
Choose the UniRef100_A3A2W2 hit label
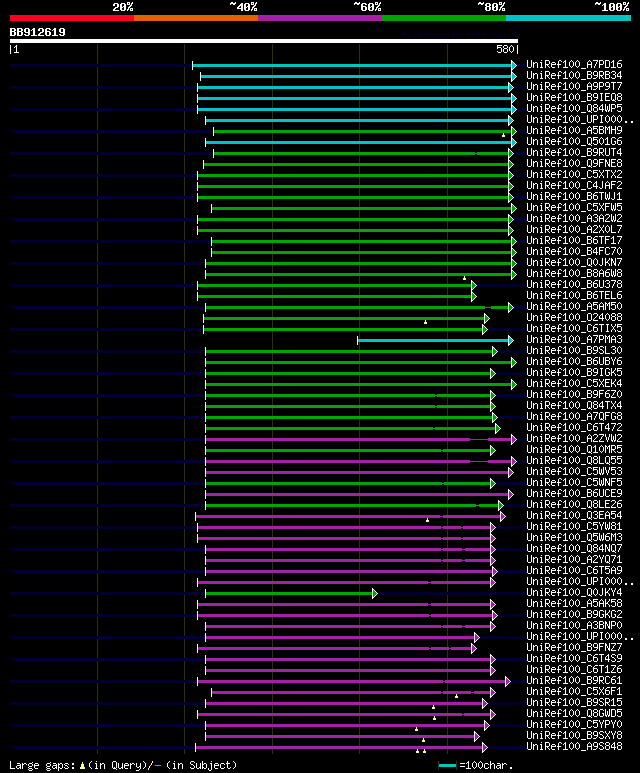[x=574, y=218]
